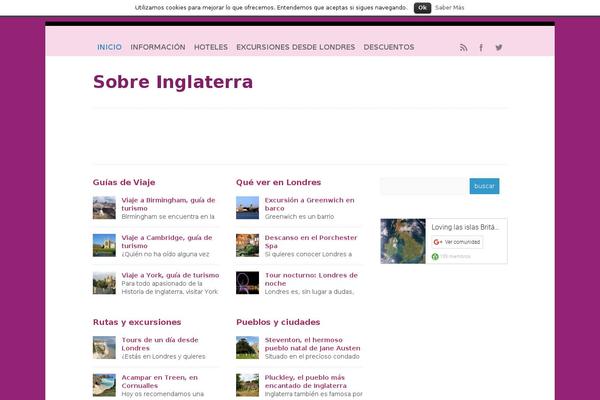Click the '¿Quién no ha oído alguna vez' excerpt

click(165, 254)
